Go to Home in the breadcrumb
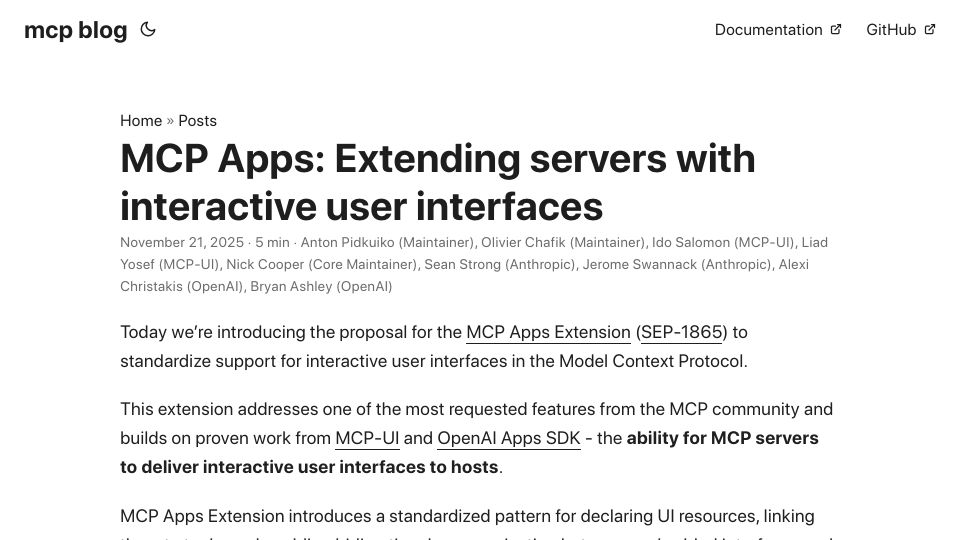The height and width of the screenshot is (540, 960). (141, 121)
